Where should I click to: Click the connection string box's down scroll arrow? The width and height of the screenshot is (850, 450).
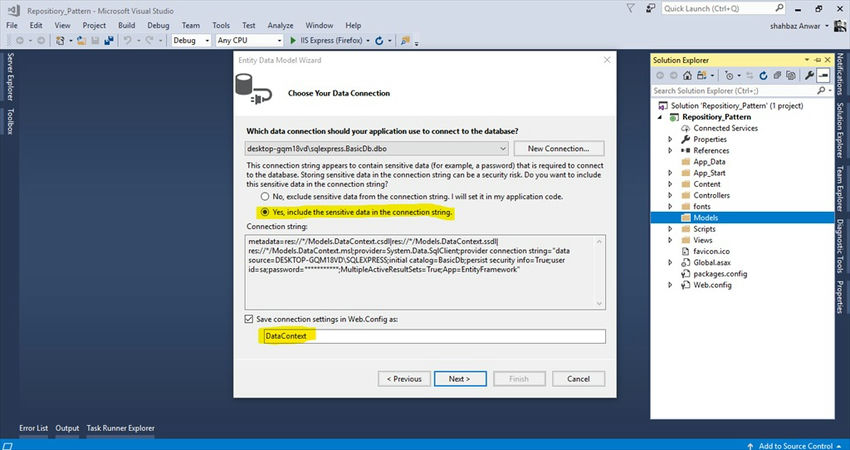(x=599, y=304)
